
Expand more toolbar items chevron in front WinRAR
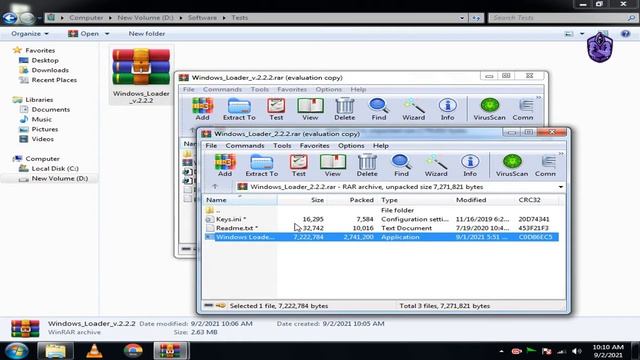pos(561,154)
